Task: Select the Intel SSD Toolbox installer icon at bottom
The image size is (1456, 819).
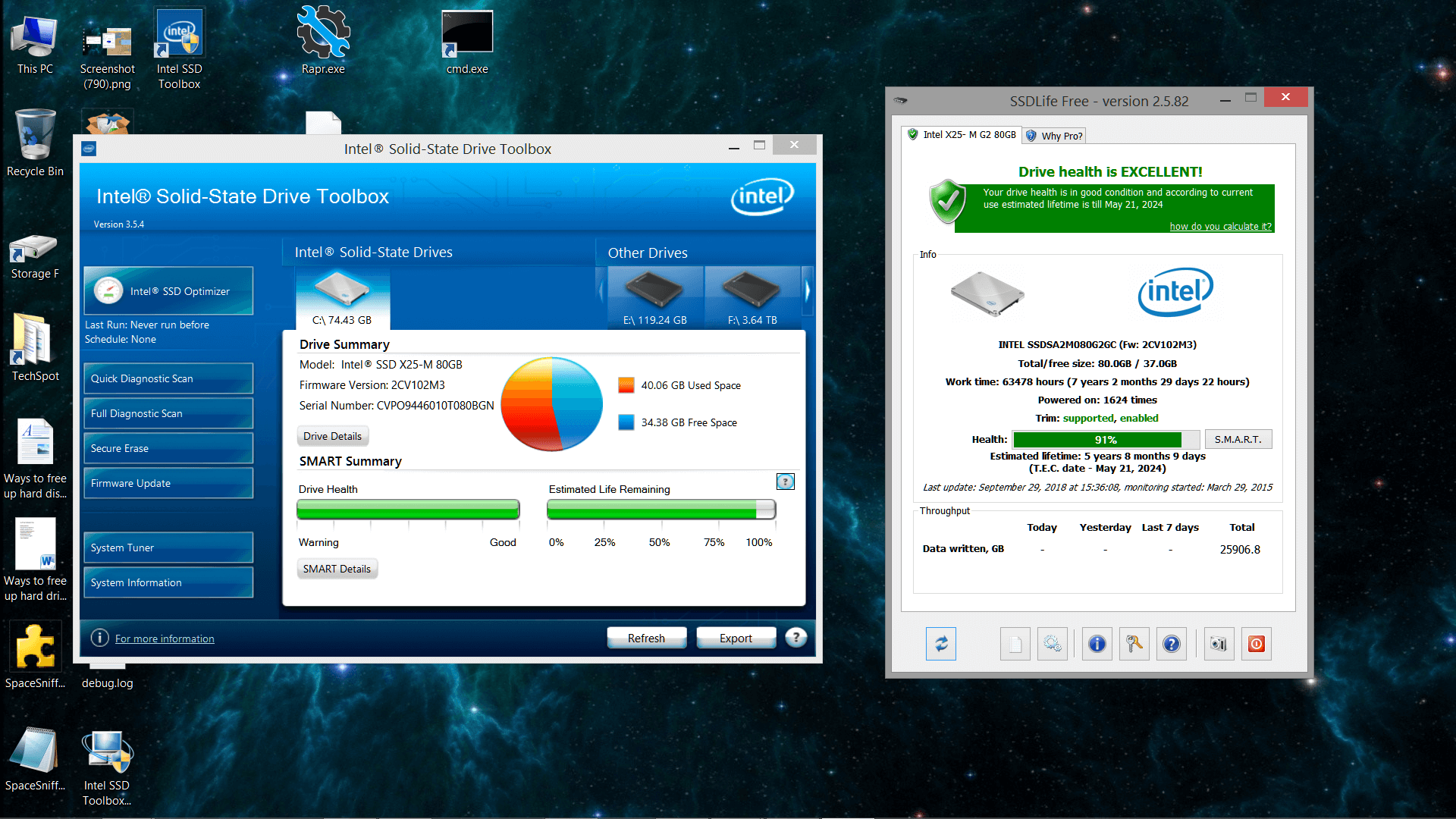Action: pyautogui.click(x=107, y=767)
